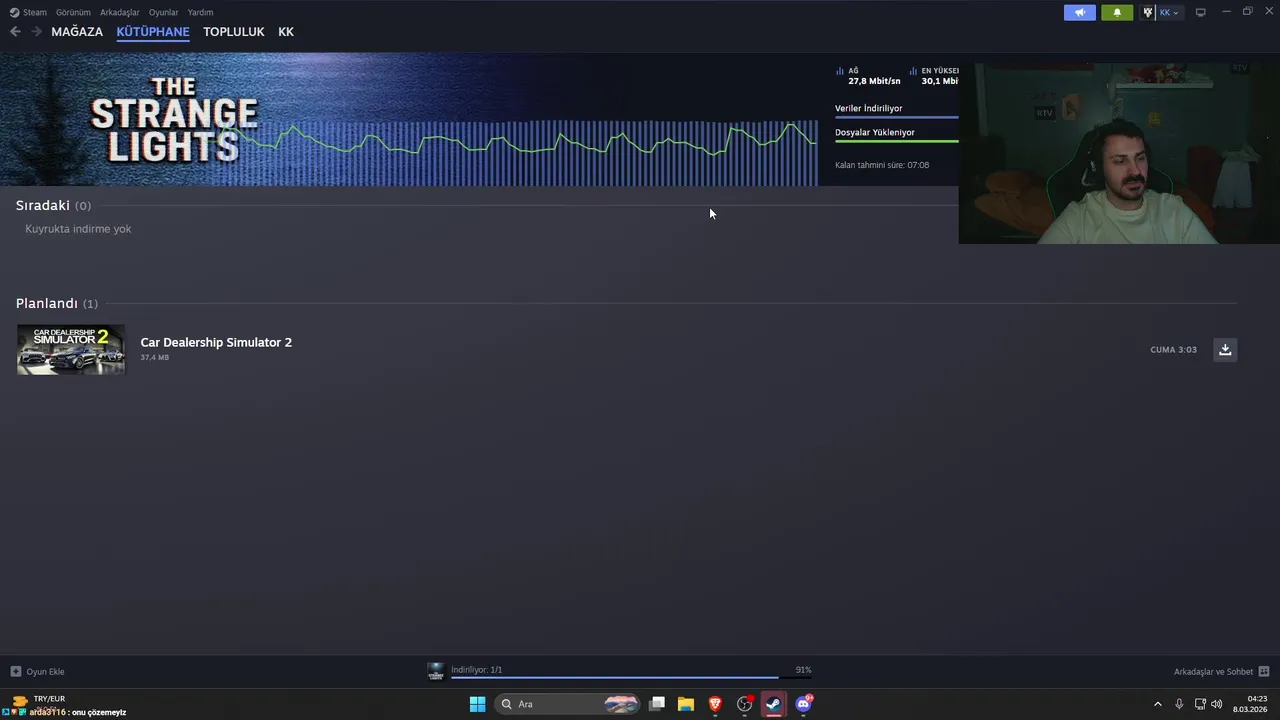The width and height of the screenshot is (1280, 720).
Task: Open the Görünüm menu
Action: click(x=73, y=12)
